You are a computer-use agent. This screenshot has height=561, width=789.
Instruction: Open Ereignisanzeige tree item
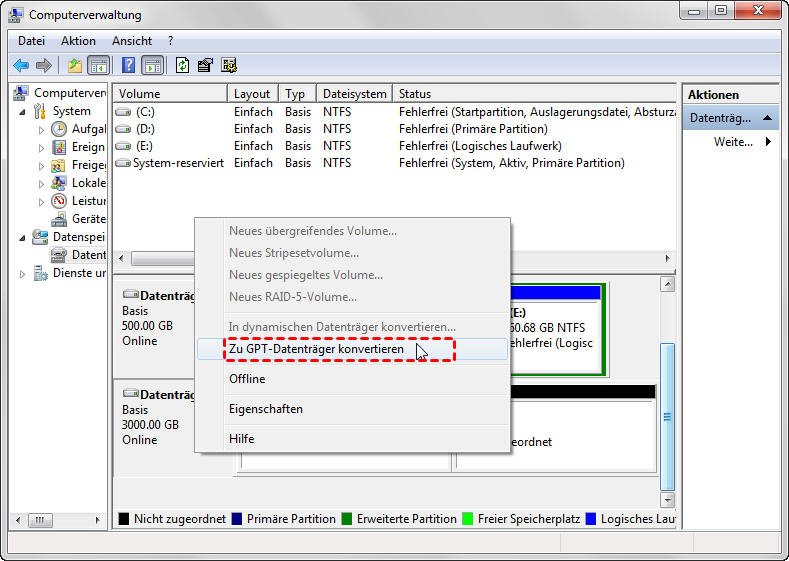[78, 147]
